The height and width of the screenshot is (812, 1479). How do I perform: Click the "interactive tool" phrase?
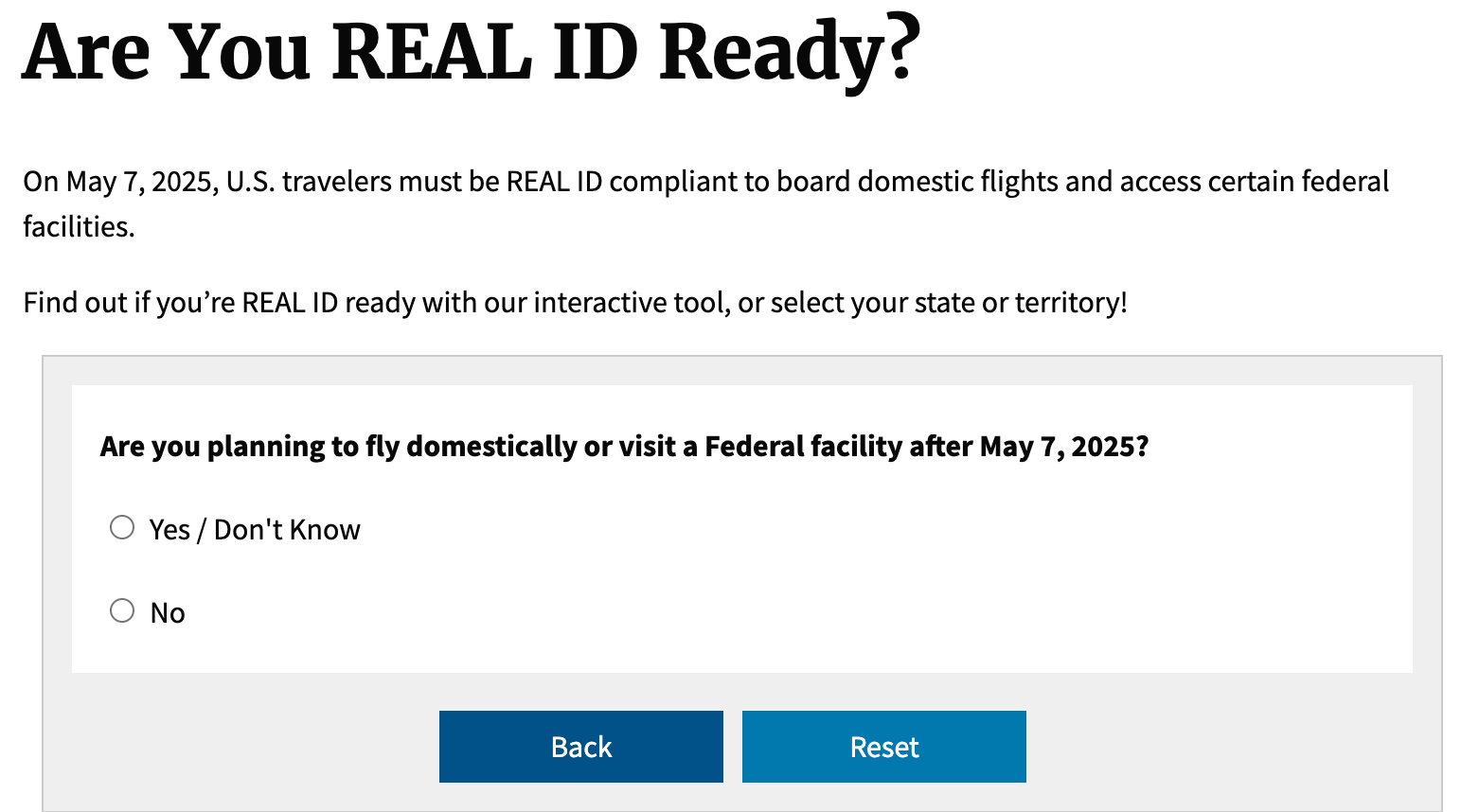pyautogui.click(x=631, y=302)
